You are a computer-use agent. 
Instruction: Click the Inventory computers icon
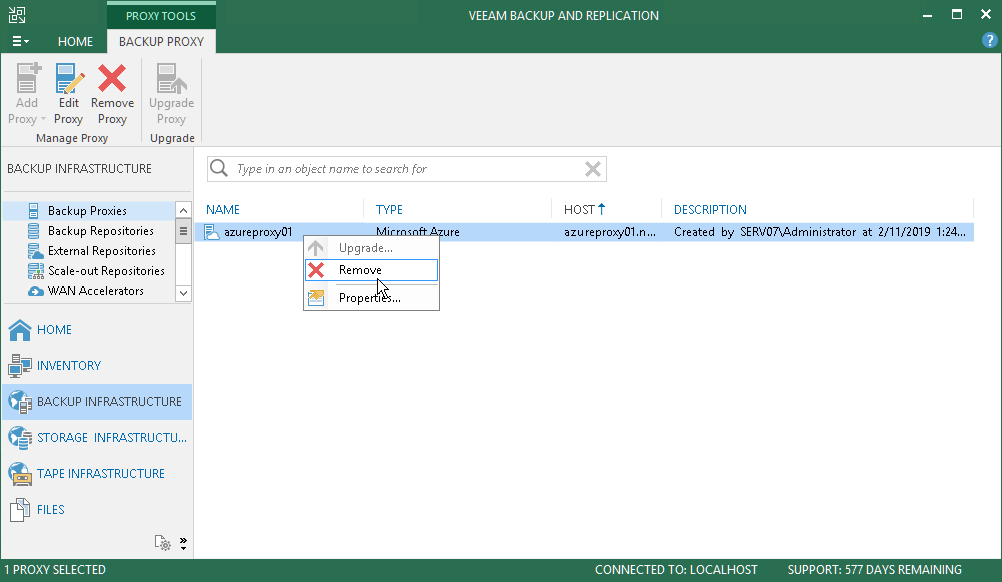[20, 365]
